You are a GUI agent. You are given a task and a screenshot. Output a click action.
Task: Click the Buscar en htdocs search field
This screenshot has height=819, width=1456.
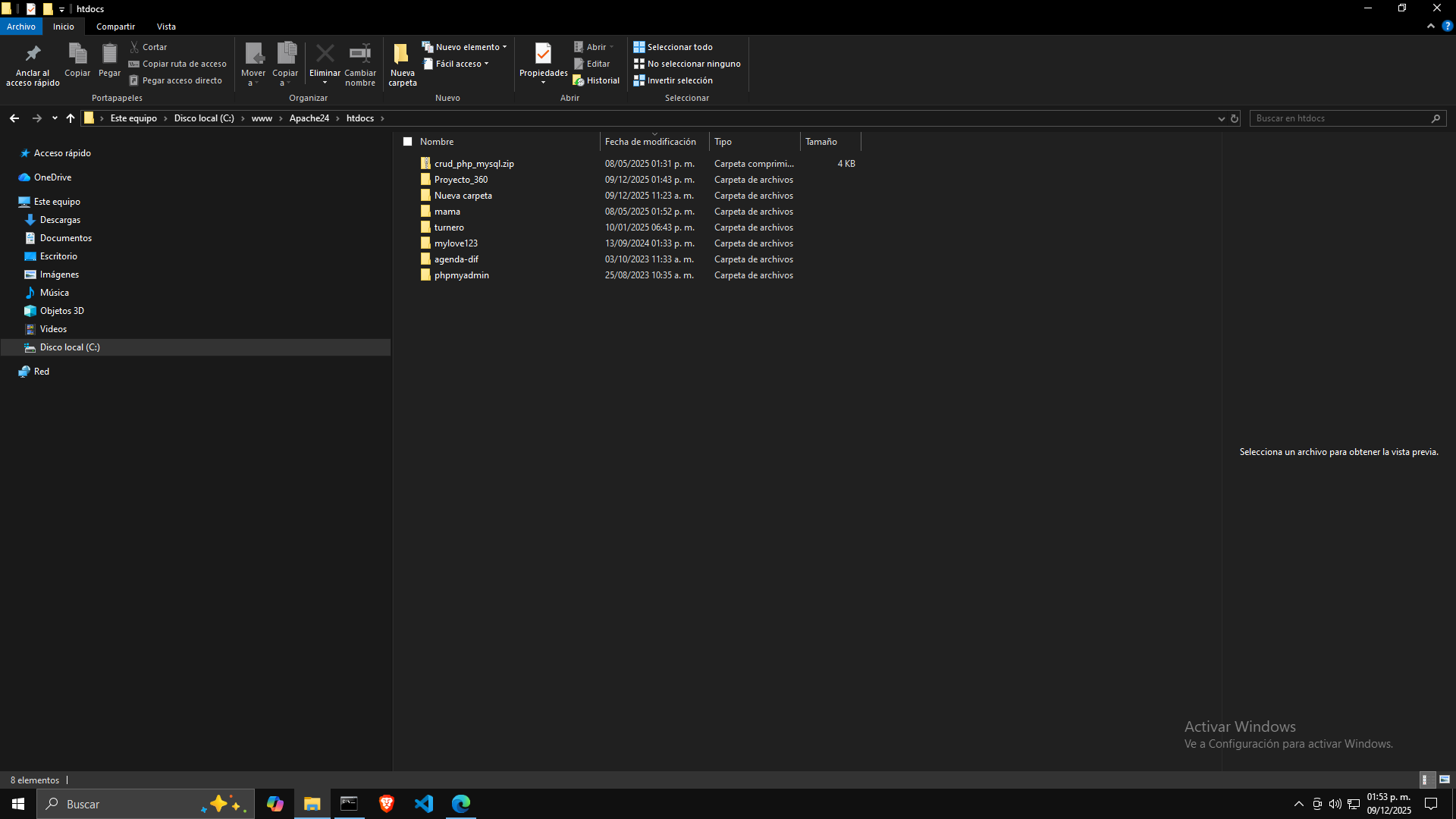1338,118
